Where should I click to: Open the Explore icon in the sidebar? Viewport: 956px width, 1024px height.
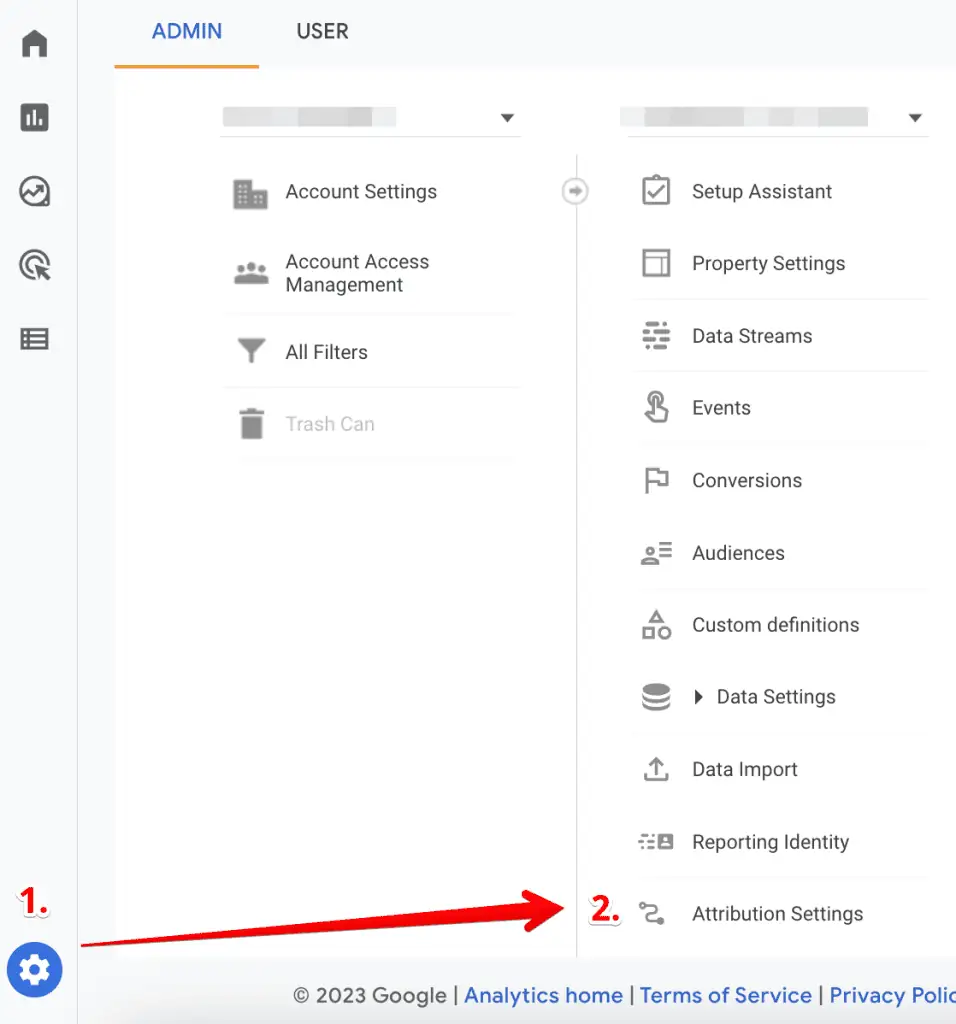click(x=35, y=192)
